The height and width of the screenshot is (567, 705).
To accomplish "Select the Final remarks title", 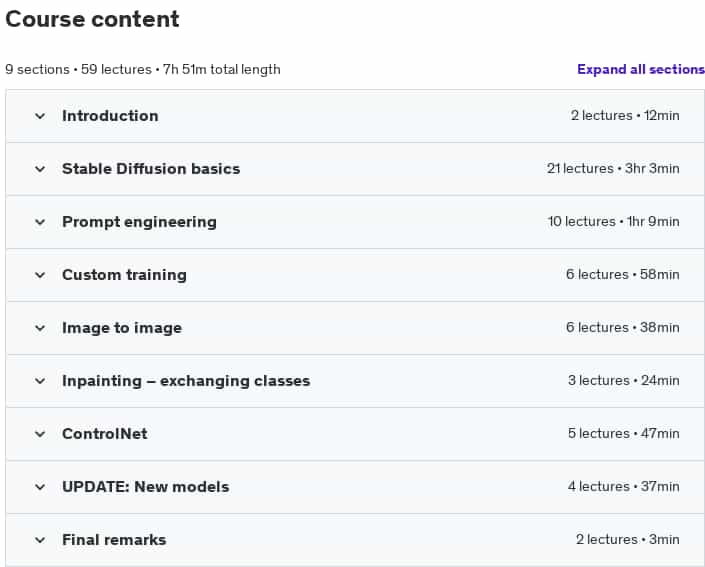I will [114, 540].
